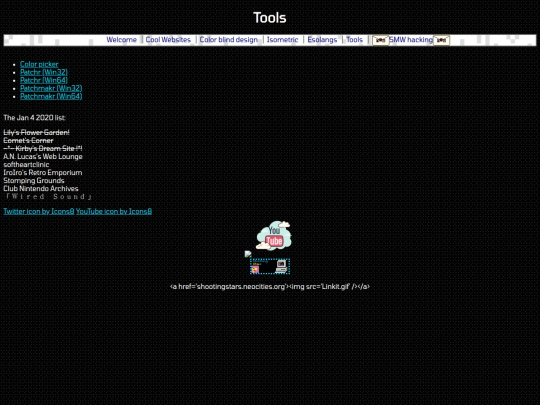This screenshot has width=540, height=405.
Task: Go to Cool Websites page
Action: pyautogui.click(x=168, y=40)
